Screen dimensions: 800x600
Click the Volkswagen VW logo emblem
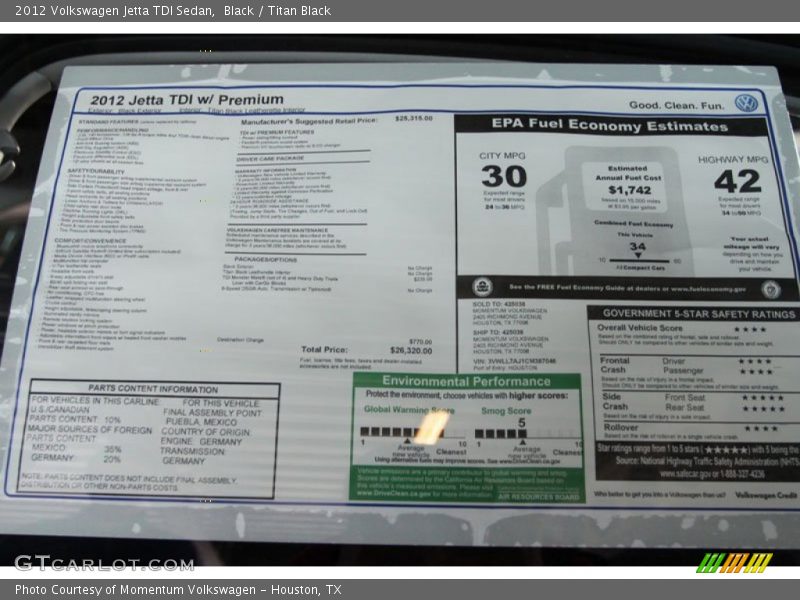746,104
